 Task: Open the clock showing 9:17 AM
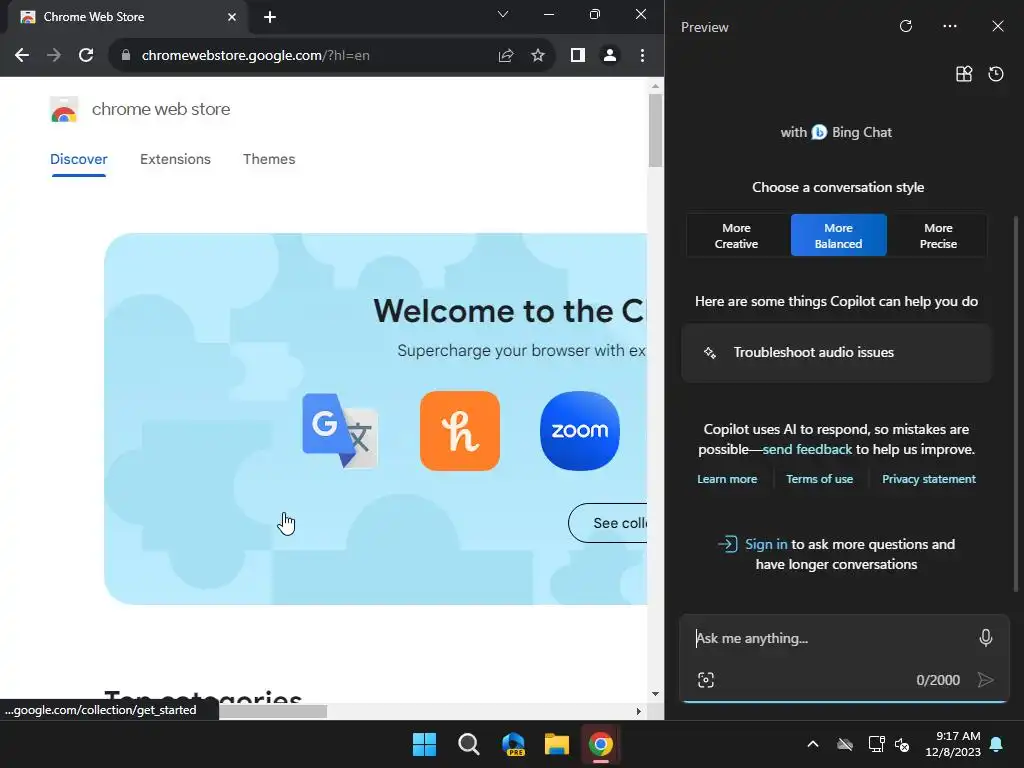[953, 744]
